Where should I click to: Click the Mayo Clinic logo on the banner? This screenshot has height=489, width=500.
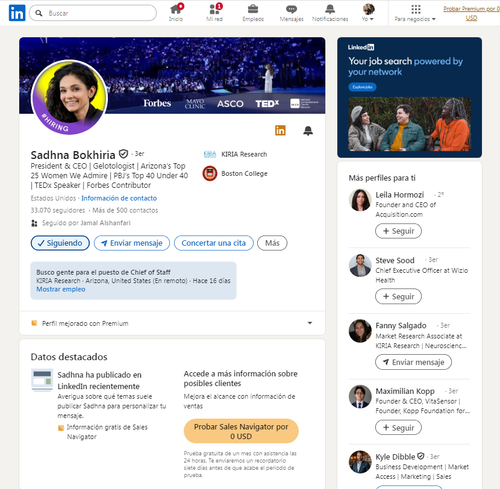[x=195, y=104]
